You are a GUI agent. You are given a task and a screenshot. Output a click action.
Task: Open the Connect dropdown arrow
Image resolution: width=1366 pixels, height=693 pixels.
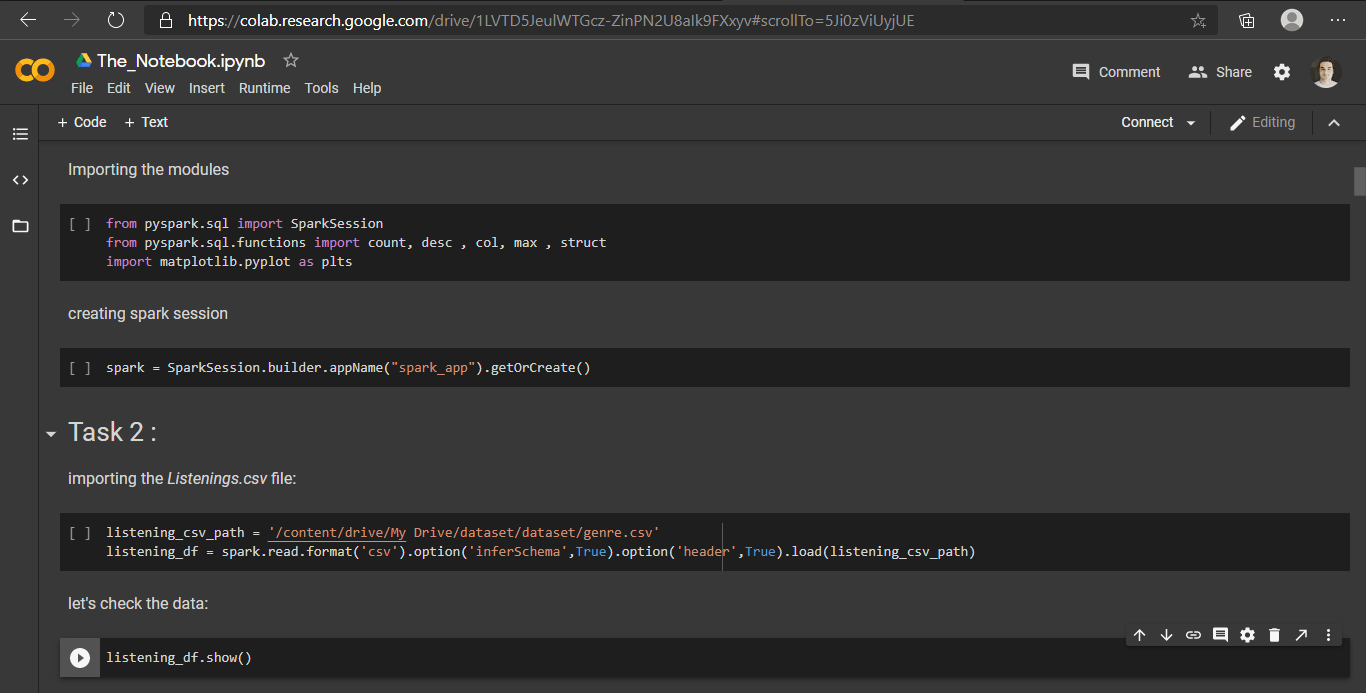[1190, 122]
